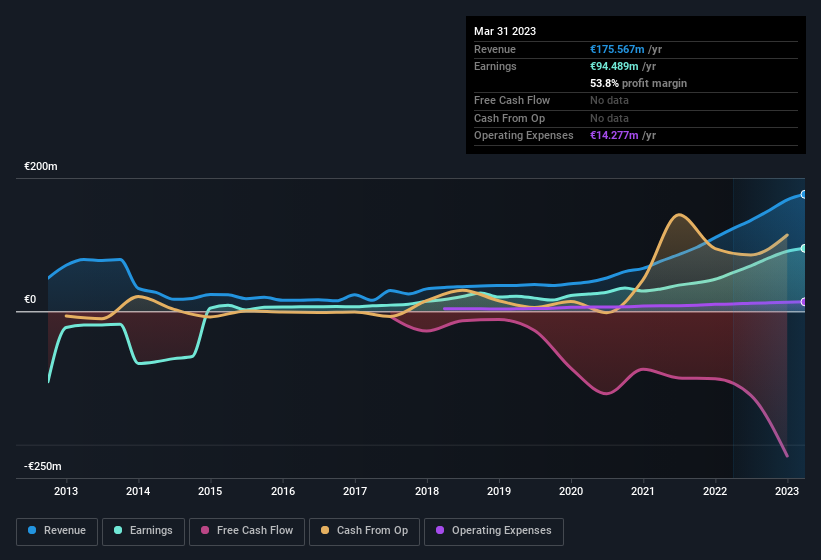
Task: Toggle the Earnings legend button
Action: (143, 531)
